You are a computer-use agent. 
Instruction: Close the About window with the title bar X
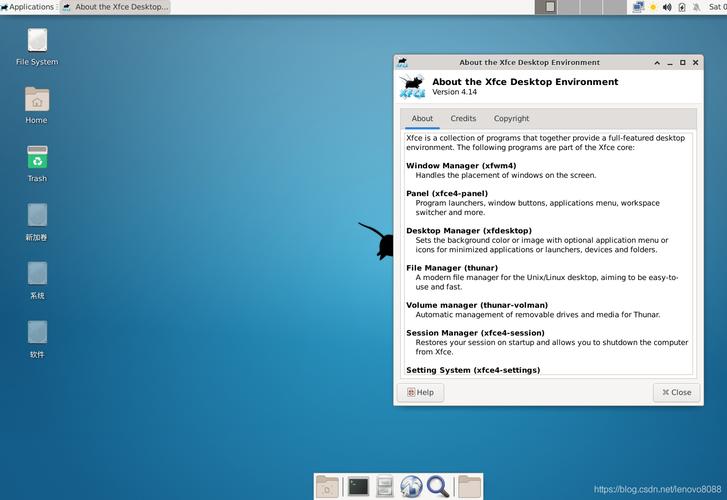[695, 63]
